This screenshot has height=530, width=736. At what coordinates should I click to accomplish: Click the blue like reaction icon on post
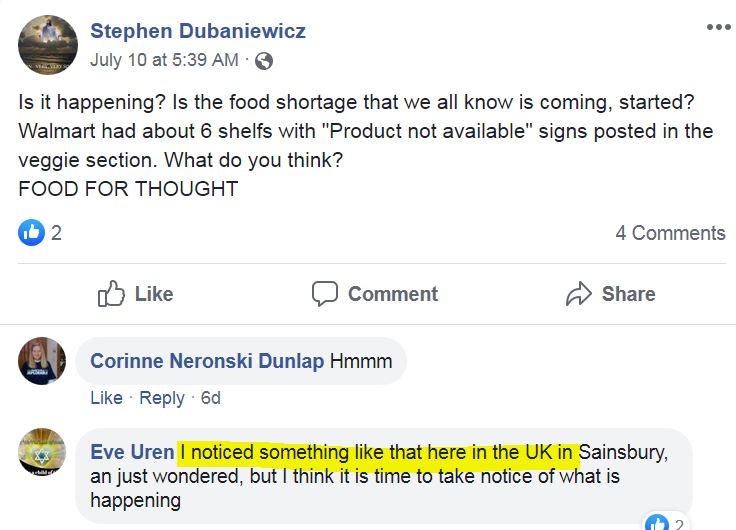pyautogui.click(x=31, y=232)
